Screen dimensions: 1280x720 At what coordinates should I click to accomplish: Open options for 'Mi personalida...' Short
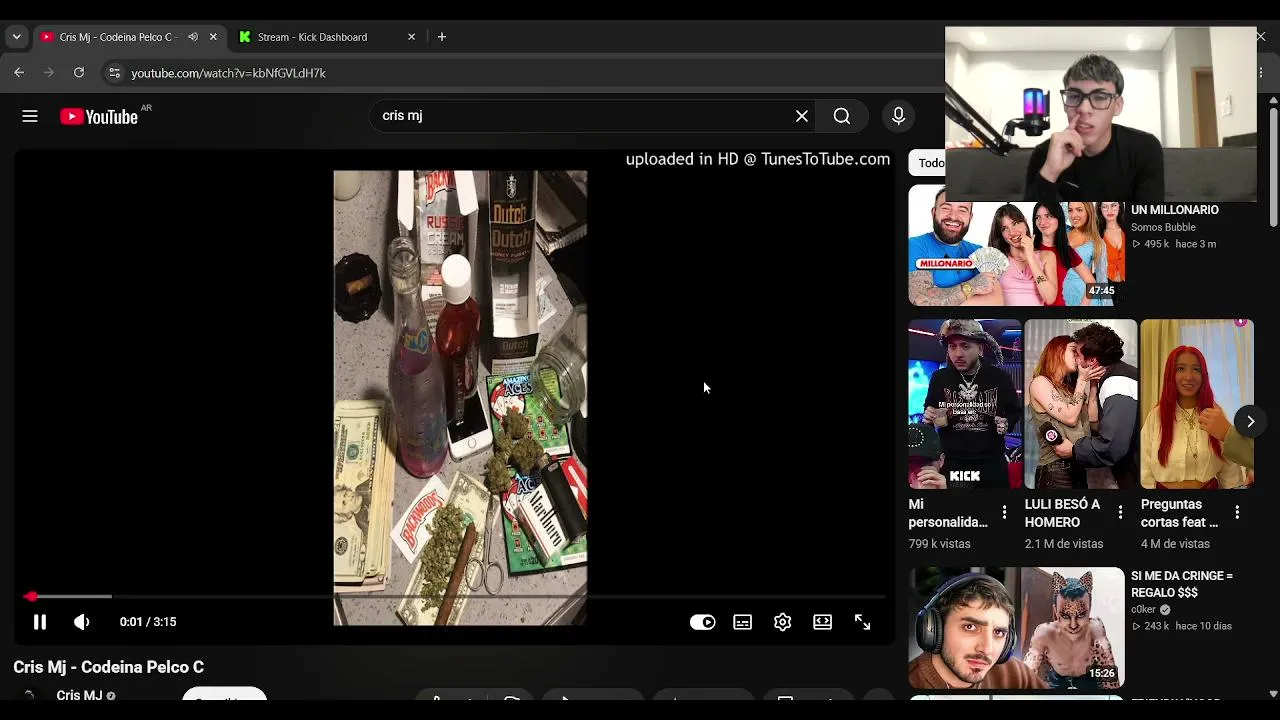tap(1004, 512)
